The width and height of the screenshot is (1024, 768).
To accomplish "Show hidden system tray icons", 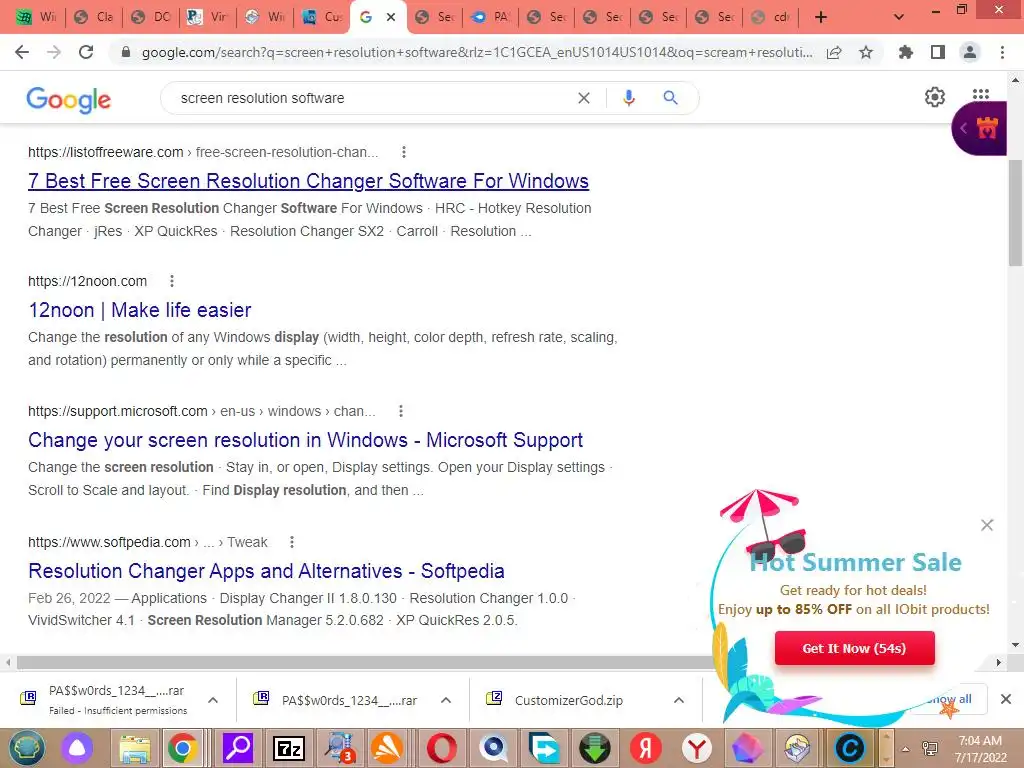I will [905, 749].
